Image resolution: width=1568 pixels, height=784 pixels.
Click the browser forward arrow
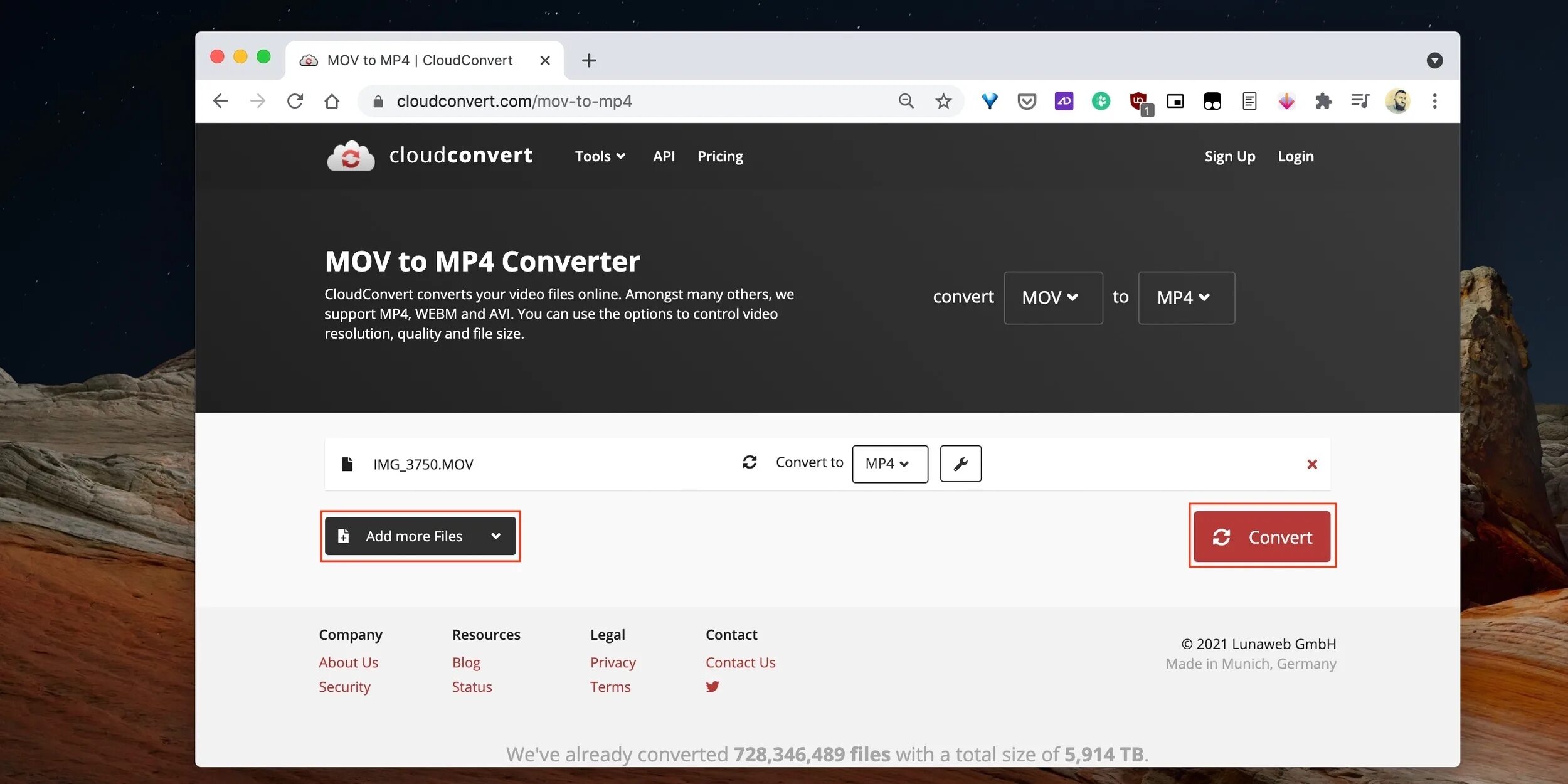(x=258, y=101)
